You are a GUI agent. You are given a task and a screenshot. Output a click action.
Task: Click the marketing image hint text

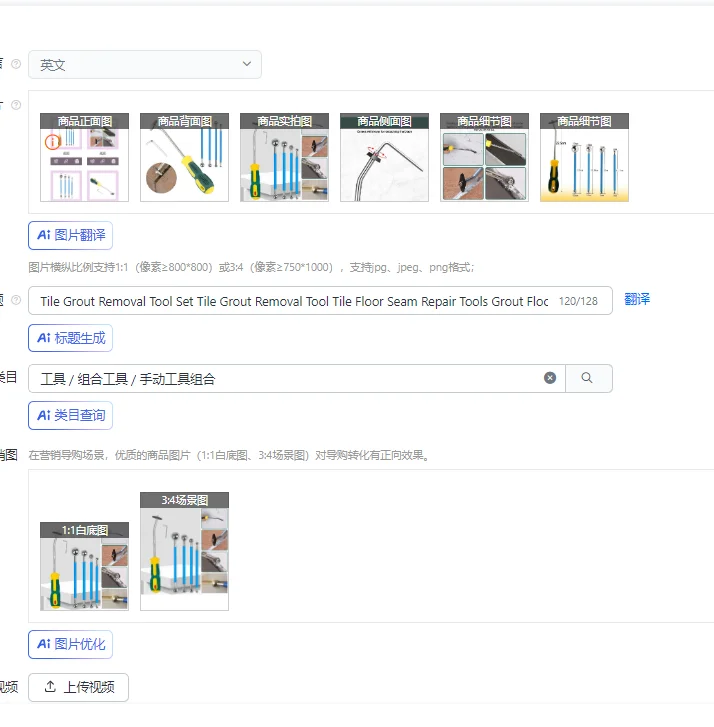coord(230,455)
